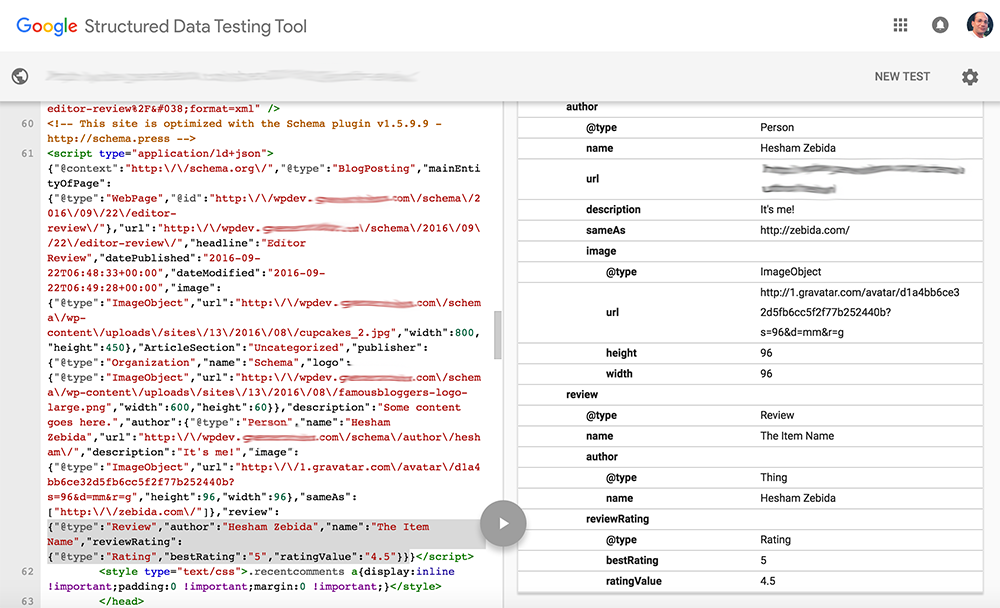Open the settings gear icon

point(969,77)
